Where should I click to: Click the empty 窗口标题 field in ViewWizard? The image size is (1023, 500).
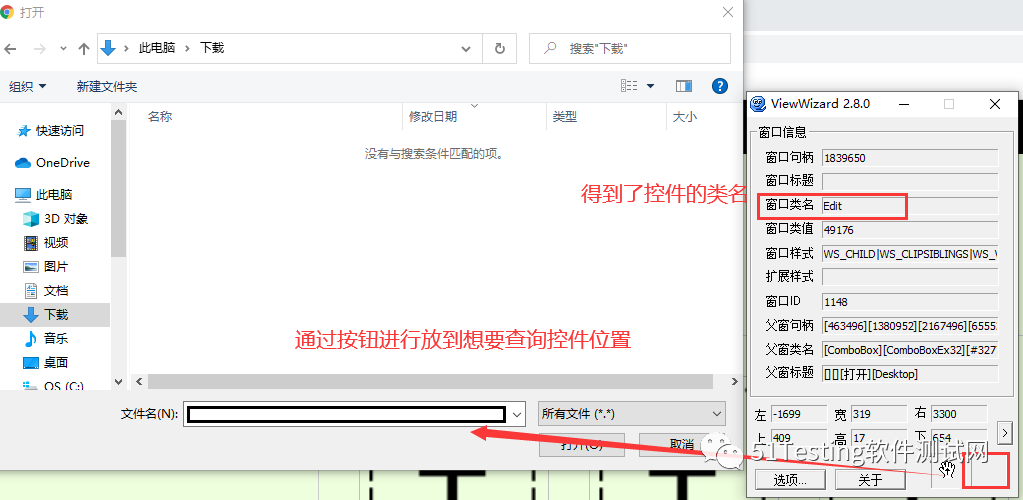pyautogui.click(x=910, y=181)
